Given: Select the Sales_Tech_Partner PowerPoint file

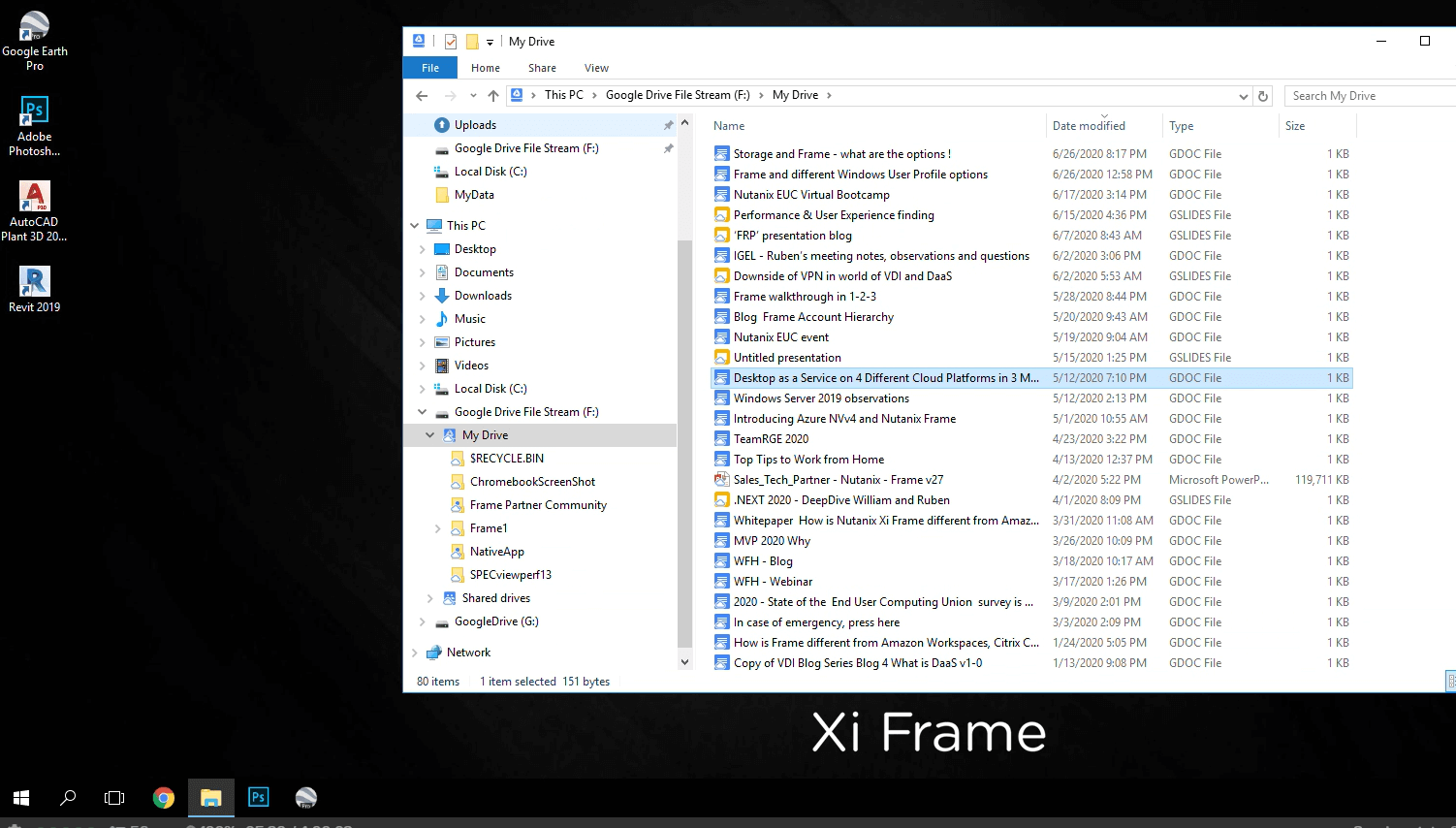Looking at the screenshot, I should pyautogui.click(x=838, y=480).
